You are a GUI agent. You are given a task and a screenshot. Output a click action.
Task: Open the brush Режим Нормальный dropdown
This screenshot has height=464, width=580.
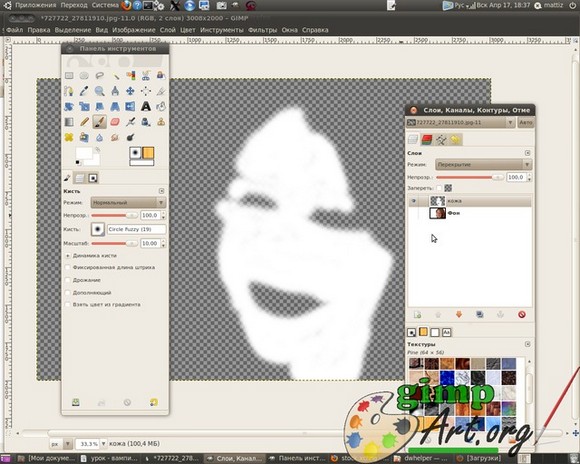[128, 202]
